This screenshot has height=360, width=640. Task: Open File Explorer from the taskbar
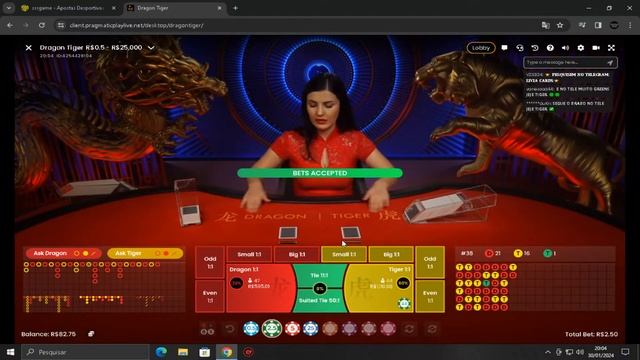coord(183,352)
